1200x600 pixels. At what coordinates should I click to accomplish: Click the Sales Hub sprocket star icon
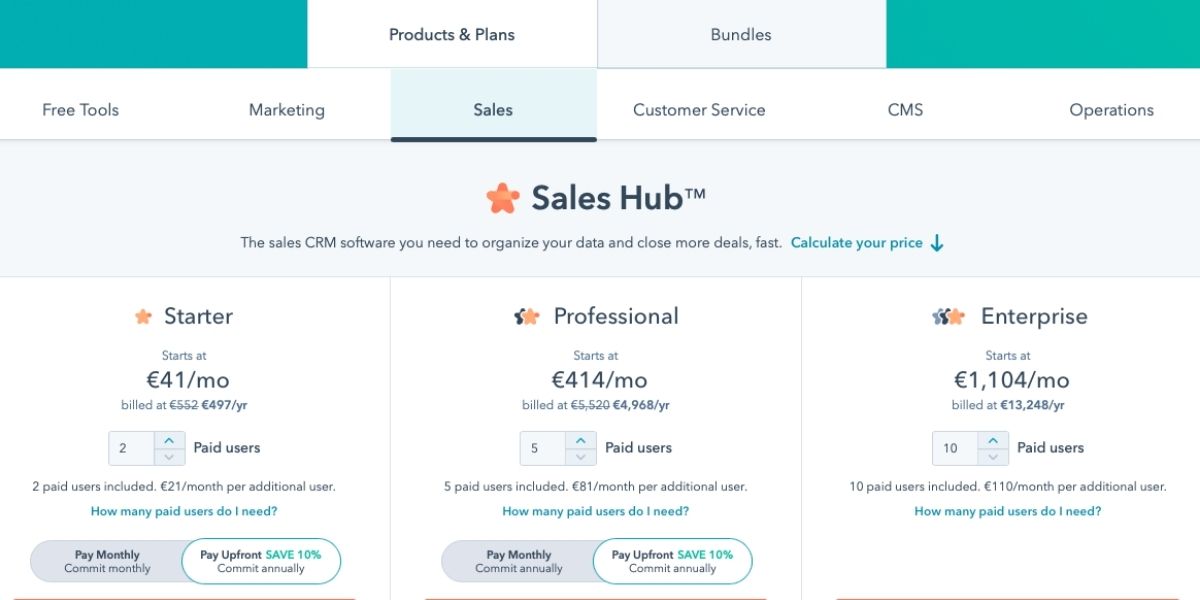[x=503, y=198]
